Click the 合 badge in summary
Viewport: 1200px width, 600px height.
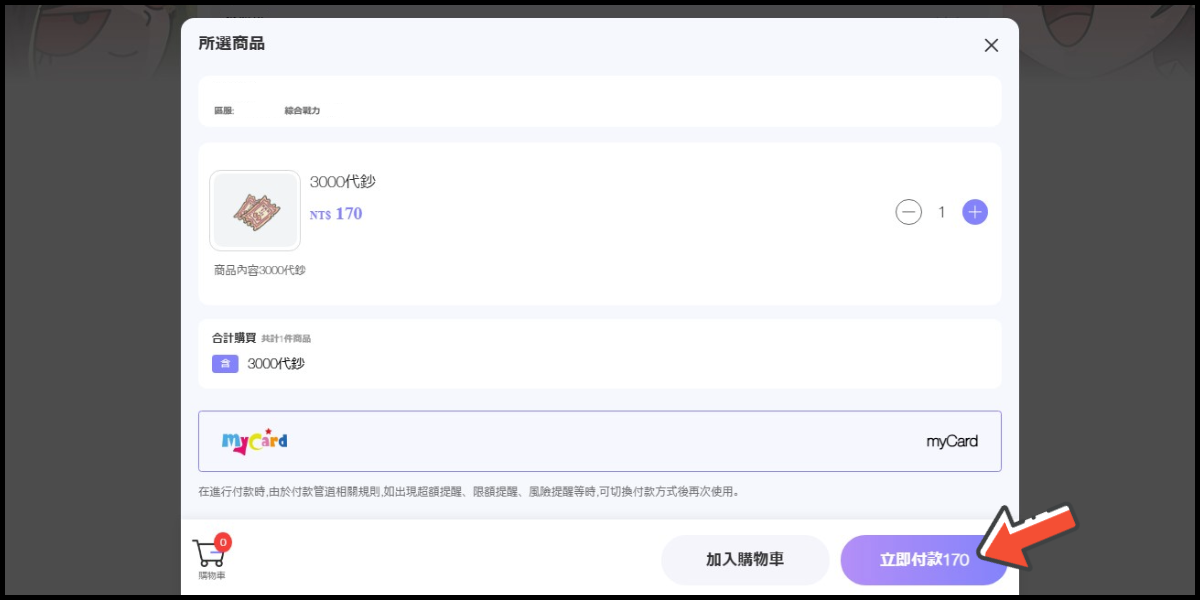point(225,364)
